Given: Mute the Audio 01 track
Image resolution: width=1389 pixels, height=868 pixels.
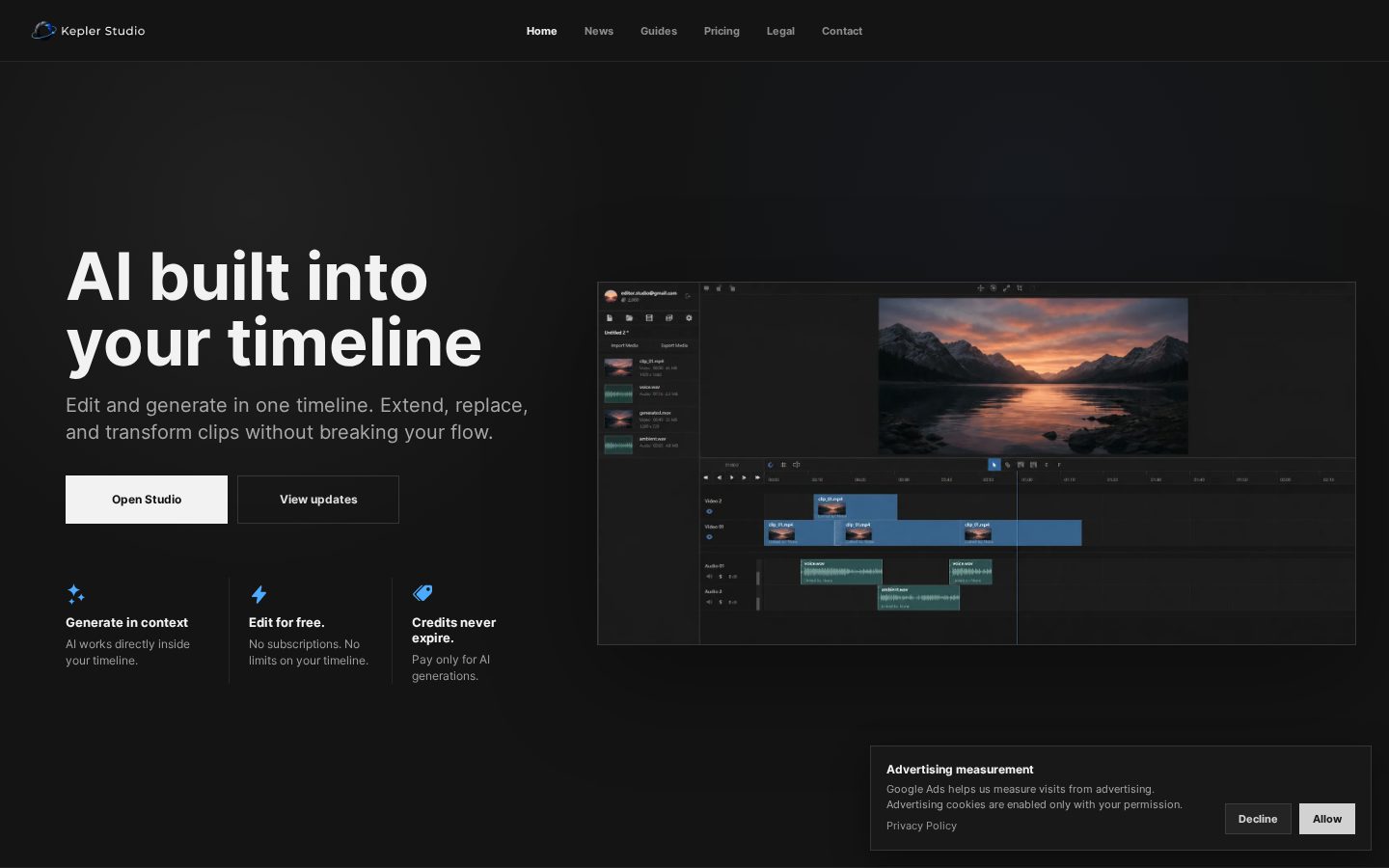Looking at the screenshot, I should click(709, 577).
